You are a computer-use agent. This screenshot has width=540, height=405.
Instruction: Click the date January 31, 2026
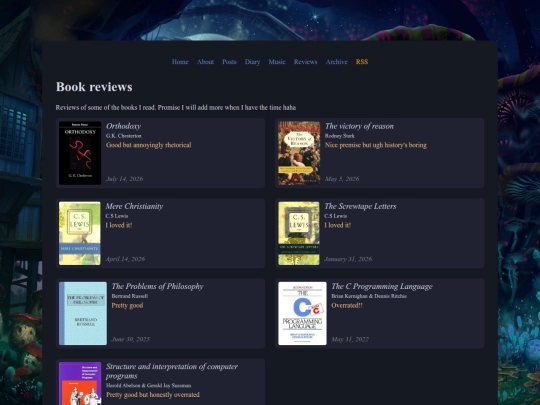point(348,259)
